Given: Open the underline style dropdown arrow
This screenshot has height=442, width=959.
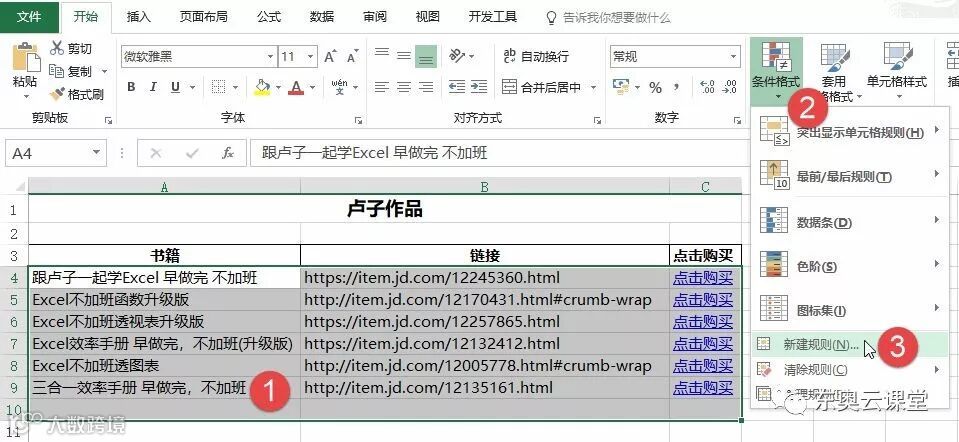Looking at the screenshot, I should click(x=192, y=87).
